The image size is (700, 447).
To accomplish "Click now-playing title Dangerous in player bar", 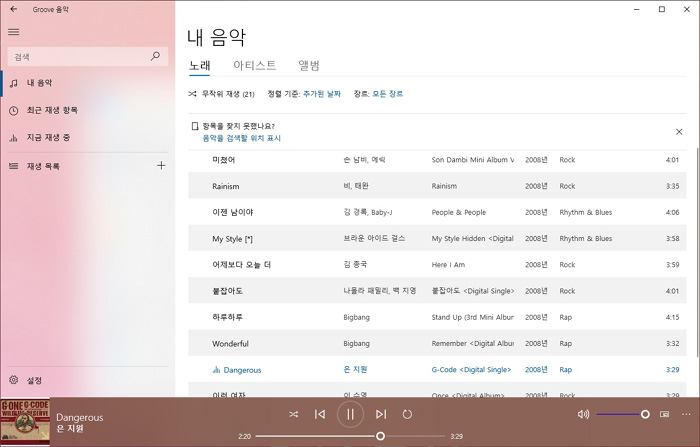I will [79, 418].
